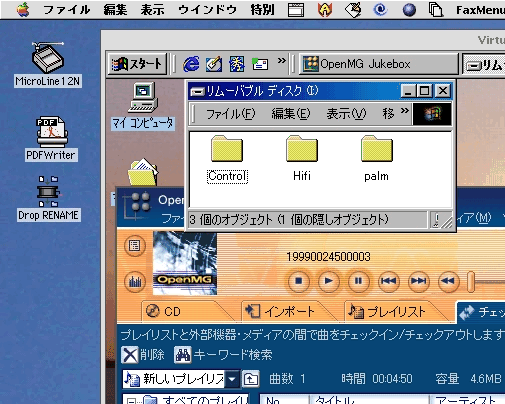Select the PDFWriter desktop icon

51,139
